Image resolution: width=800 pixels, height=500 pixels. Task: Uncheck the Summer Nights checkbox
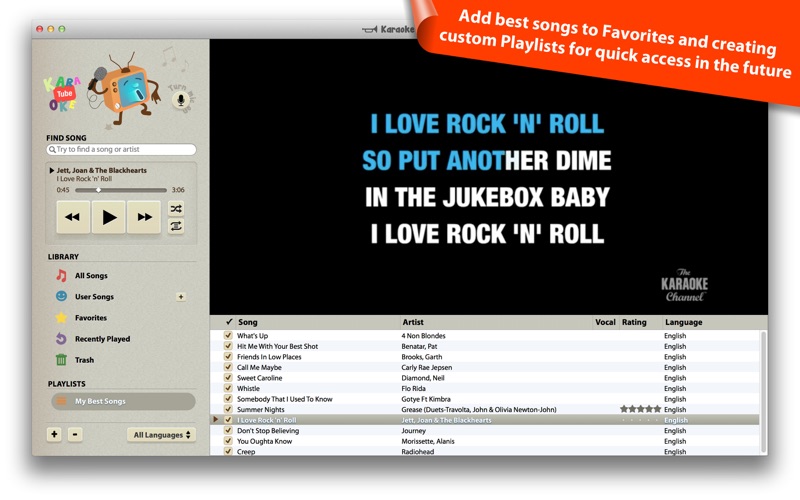[x=228, y=409]
